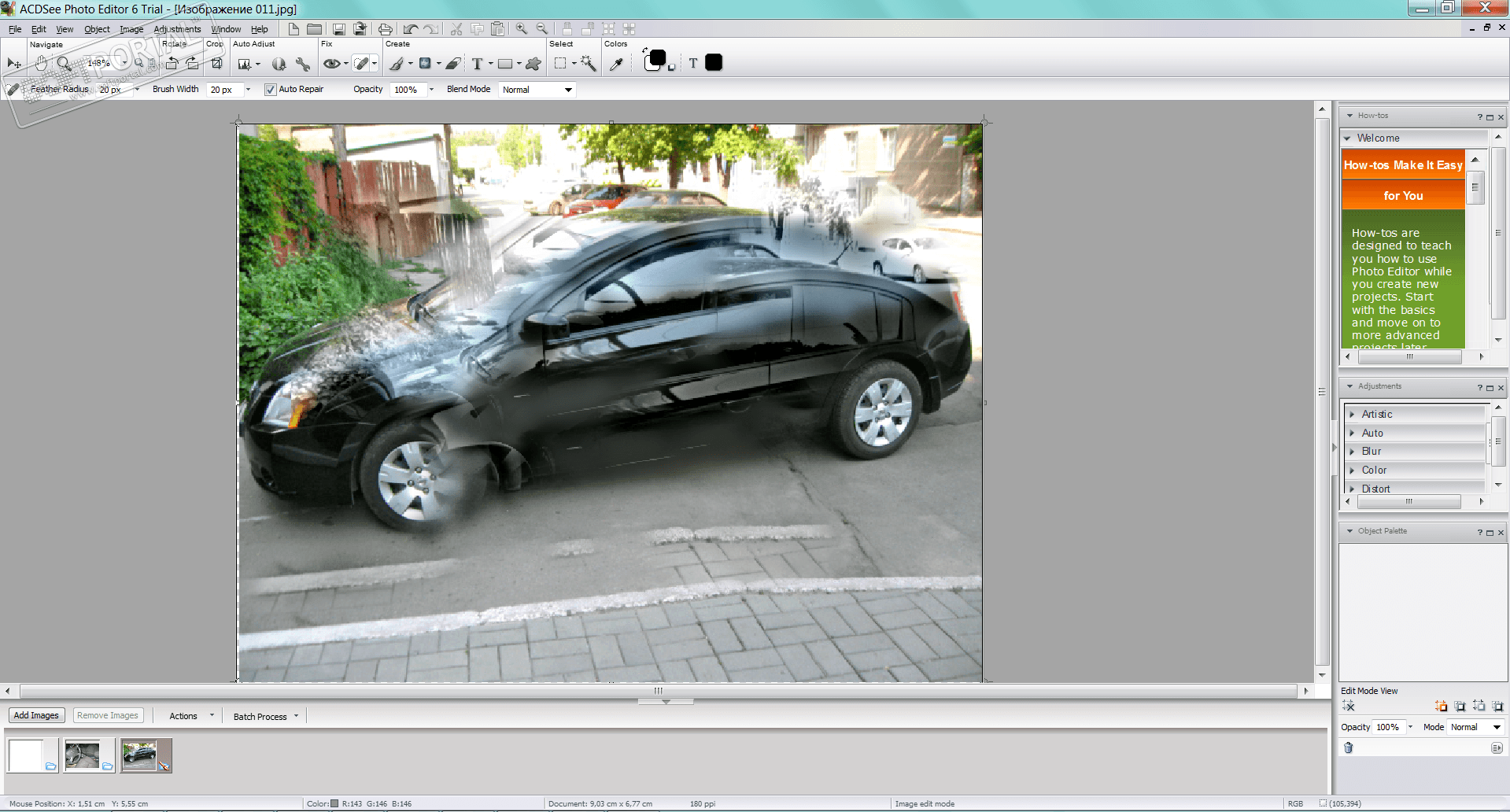Click the deselect icon under Edit Mode View
Viewport: 1510px width, 812px height.
[x=1349, y=706]
